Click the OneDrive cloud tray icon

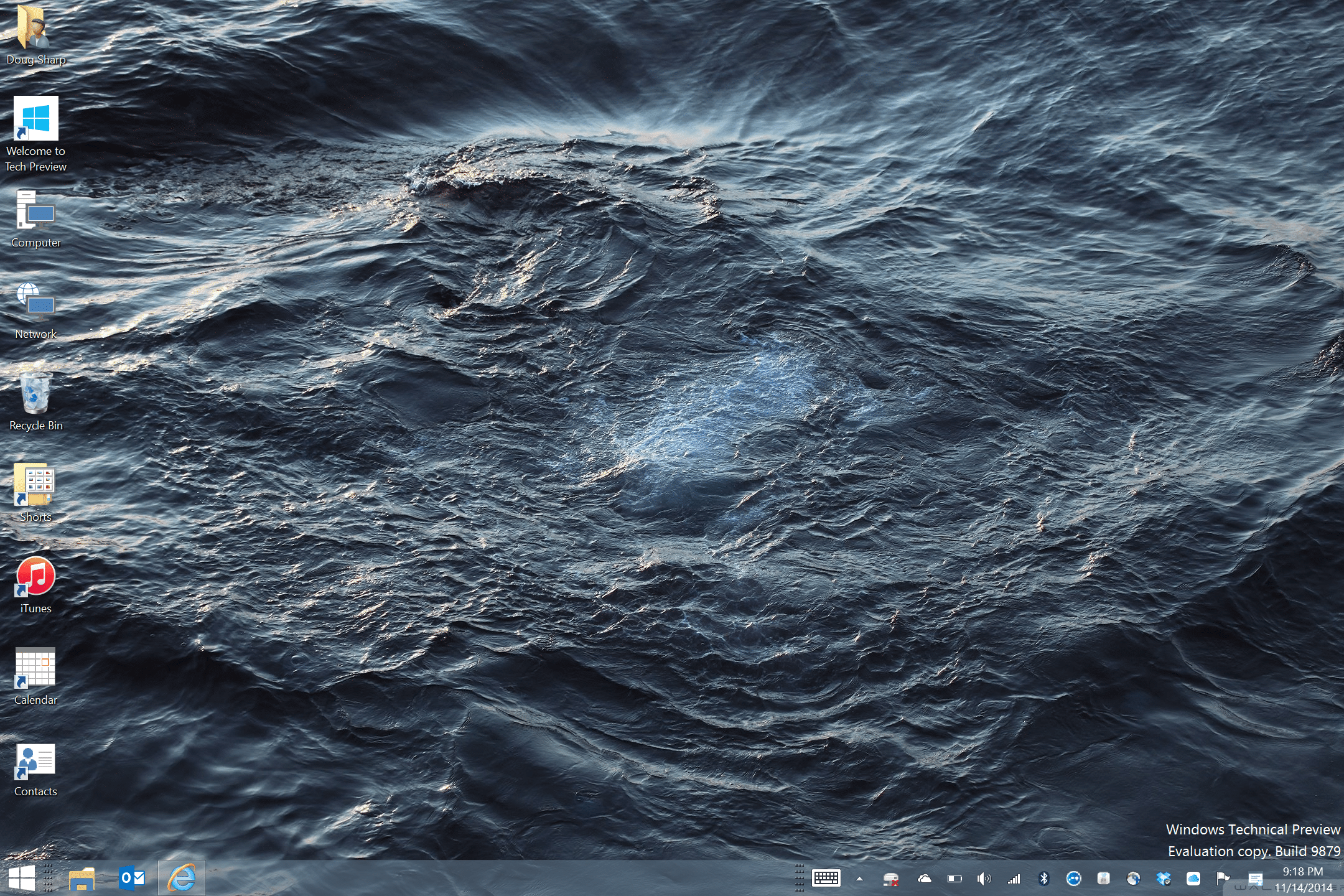point(925,879)
